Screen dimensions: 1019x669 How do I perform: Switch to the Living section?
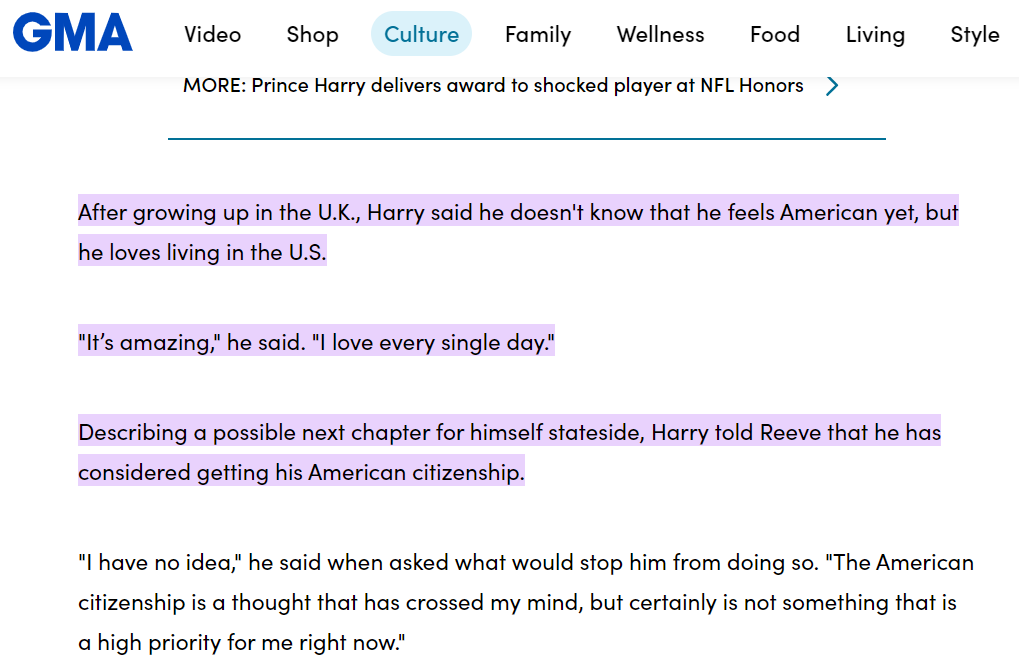click(x=874, y=34)
